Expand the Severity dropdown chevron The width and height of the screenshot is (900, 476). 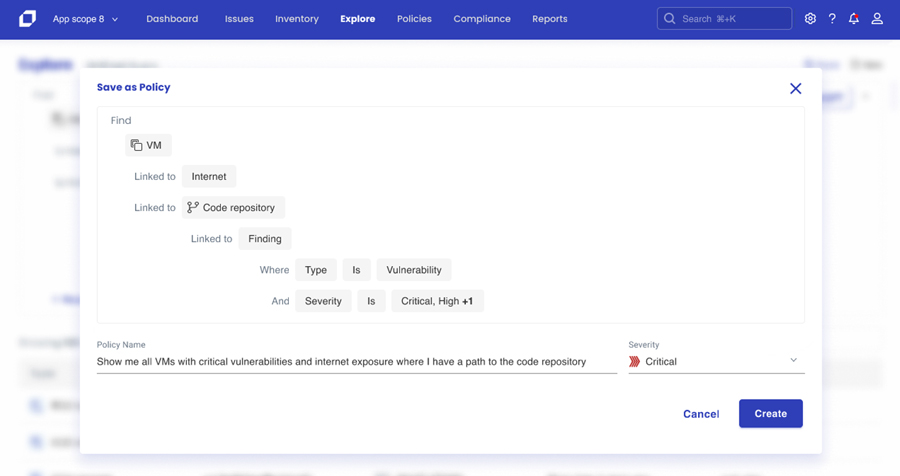click(x=793, y=361)
